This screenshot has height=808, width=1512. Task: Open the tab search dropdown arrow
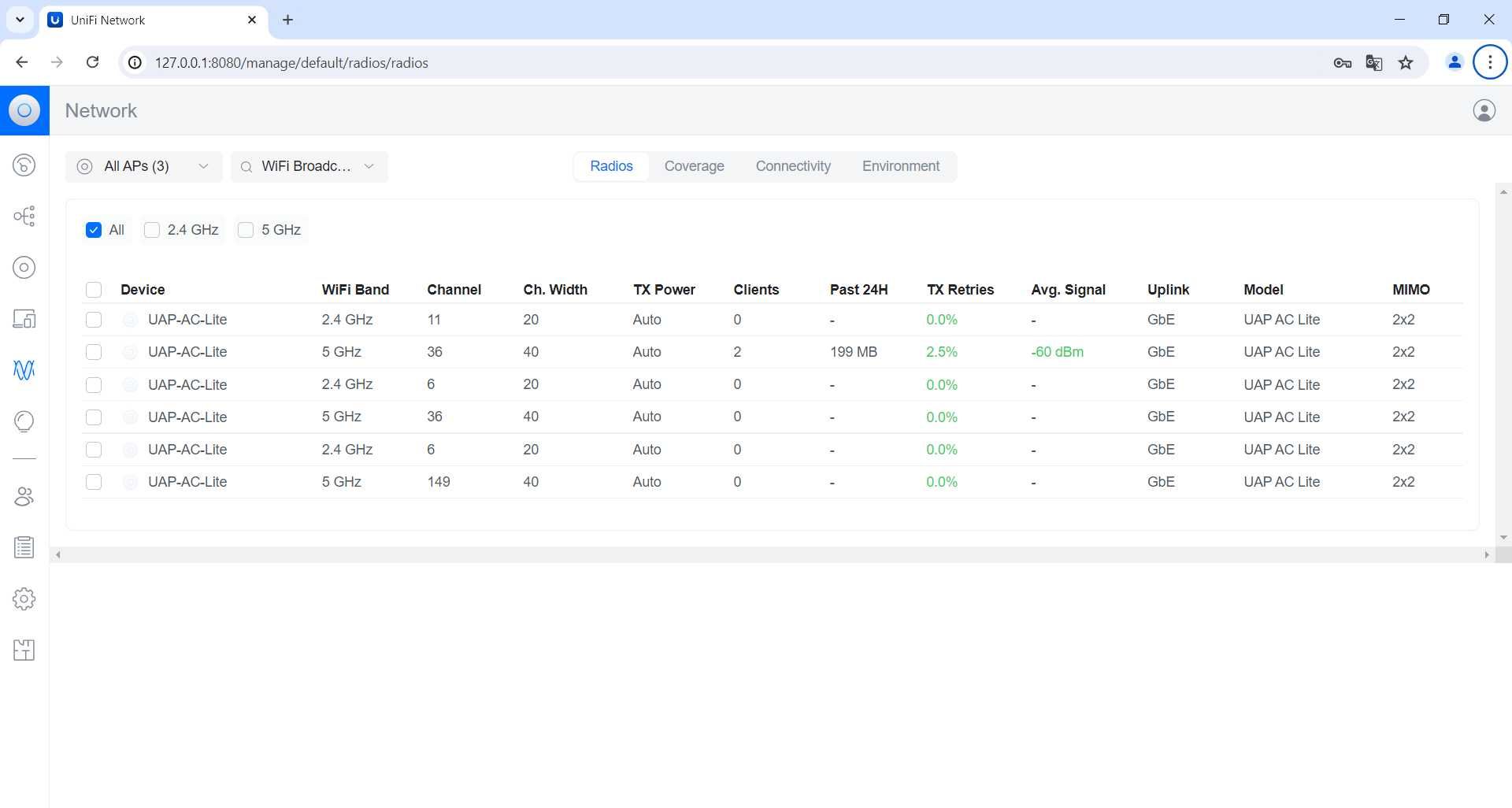(20, 20)
